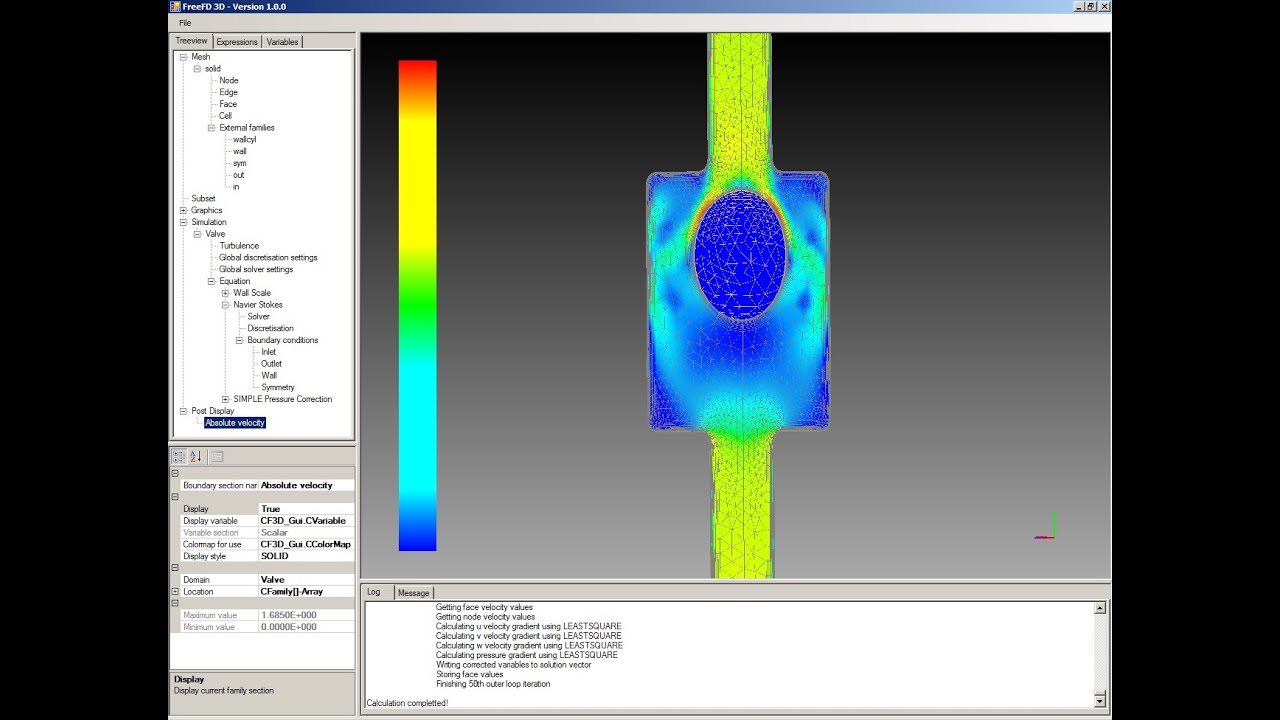Expand the SIMPLE Pressure Correction node
The width and height of the screenshot is (1280, 720).
[x=225, y=399]
